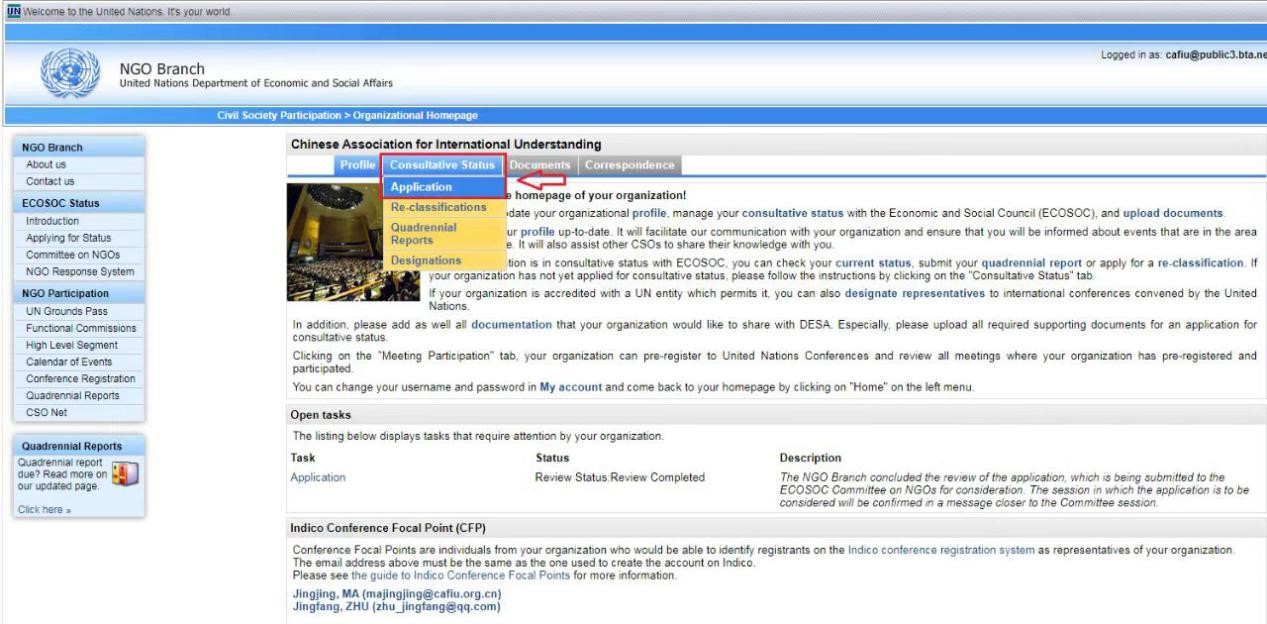
Task: Click the 'upload documents' link
Action: pos(1172,213)
